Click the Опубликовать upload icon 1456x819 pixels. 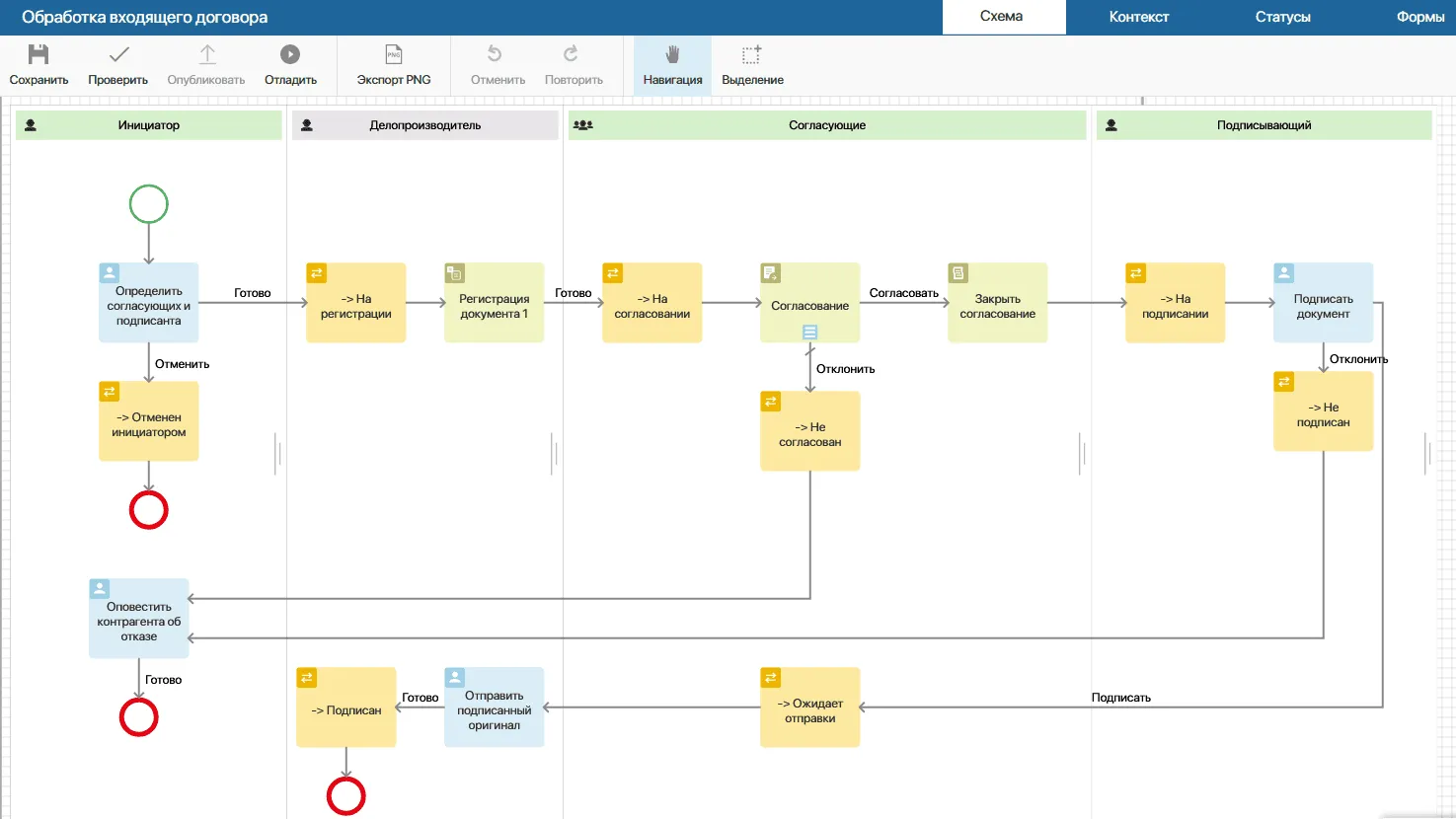pos(206,55)
